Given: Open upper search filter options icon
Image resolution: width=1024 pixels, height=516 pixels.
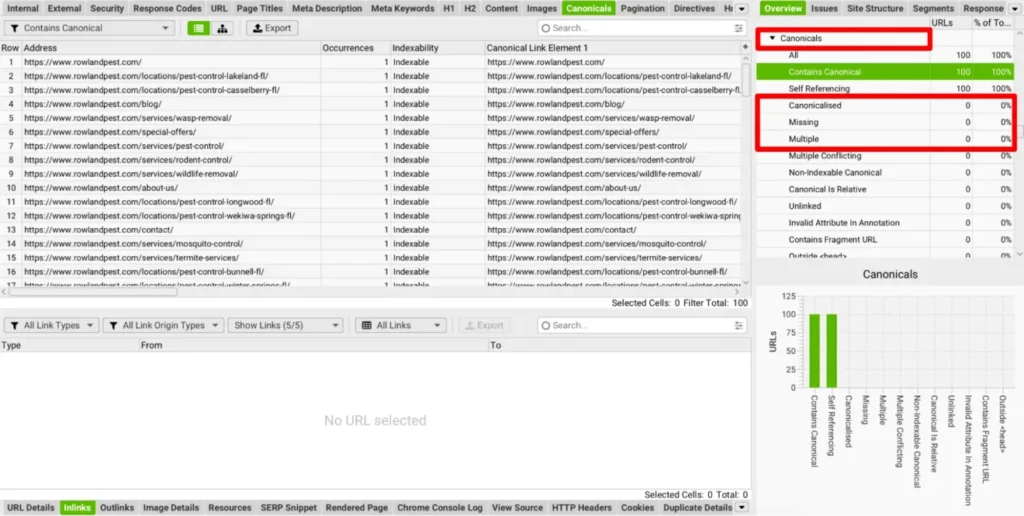Looking at the screenshot, I should point(738,28).
